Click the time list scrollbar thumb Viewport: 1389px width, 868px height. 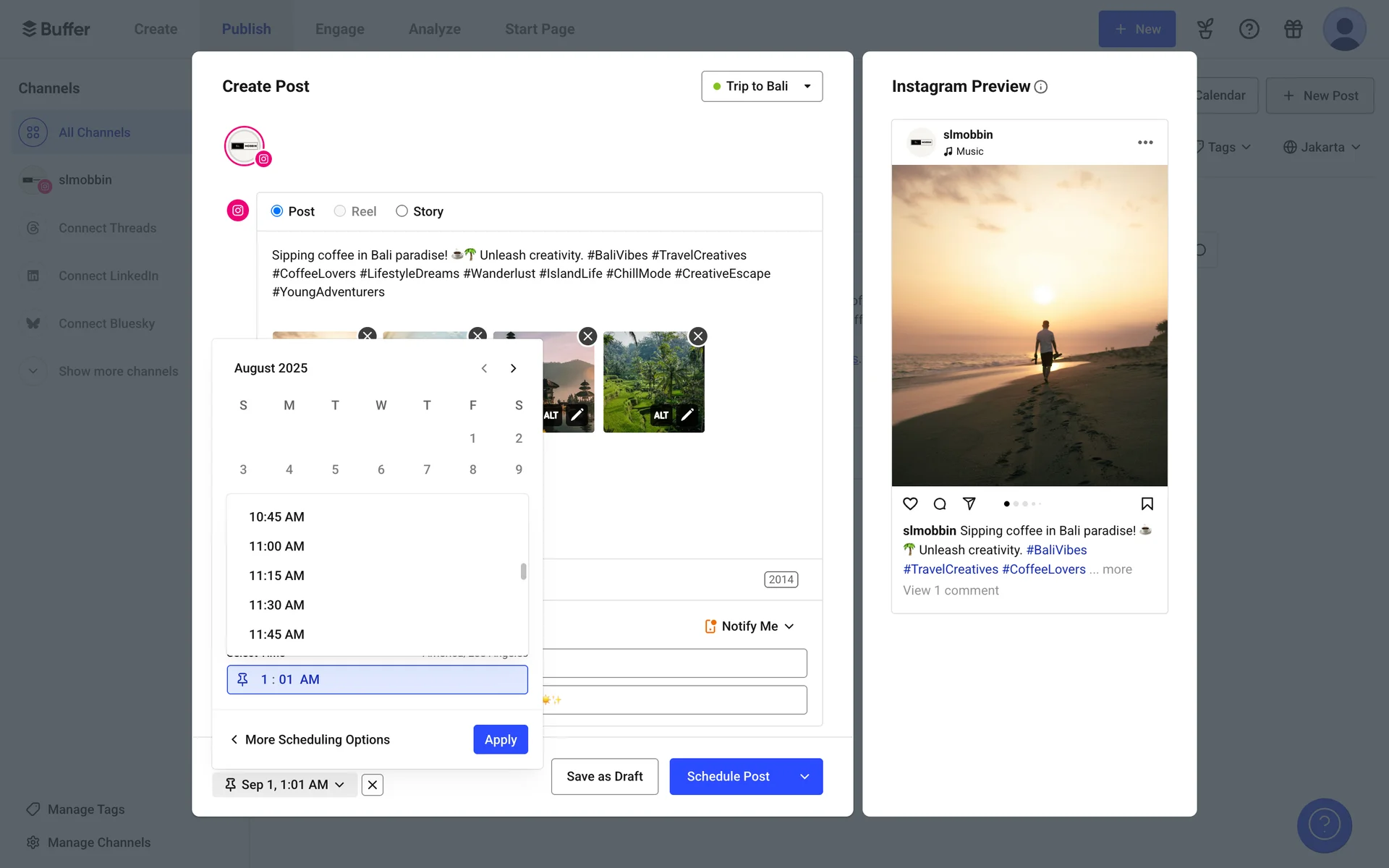point(523,571)
